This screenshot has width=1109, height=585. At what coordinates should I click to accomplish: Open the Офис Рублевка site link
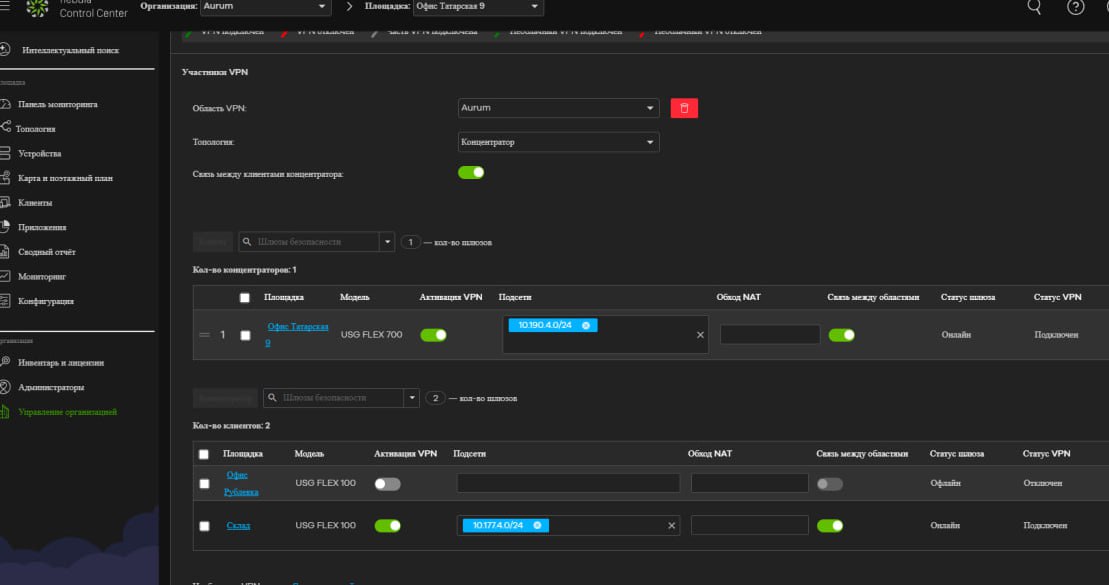240,483
